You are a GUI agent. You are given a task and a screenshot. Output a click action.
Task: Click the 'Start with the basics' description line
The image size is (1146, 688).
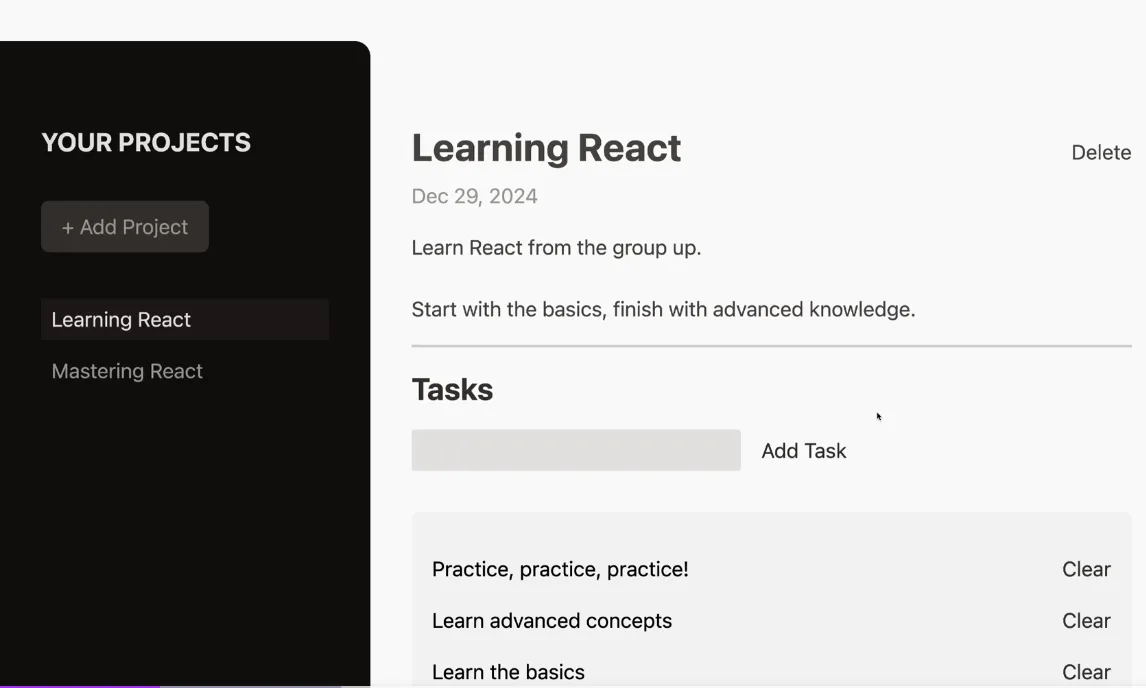(663, 309)
